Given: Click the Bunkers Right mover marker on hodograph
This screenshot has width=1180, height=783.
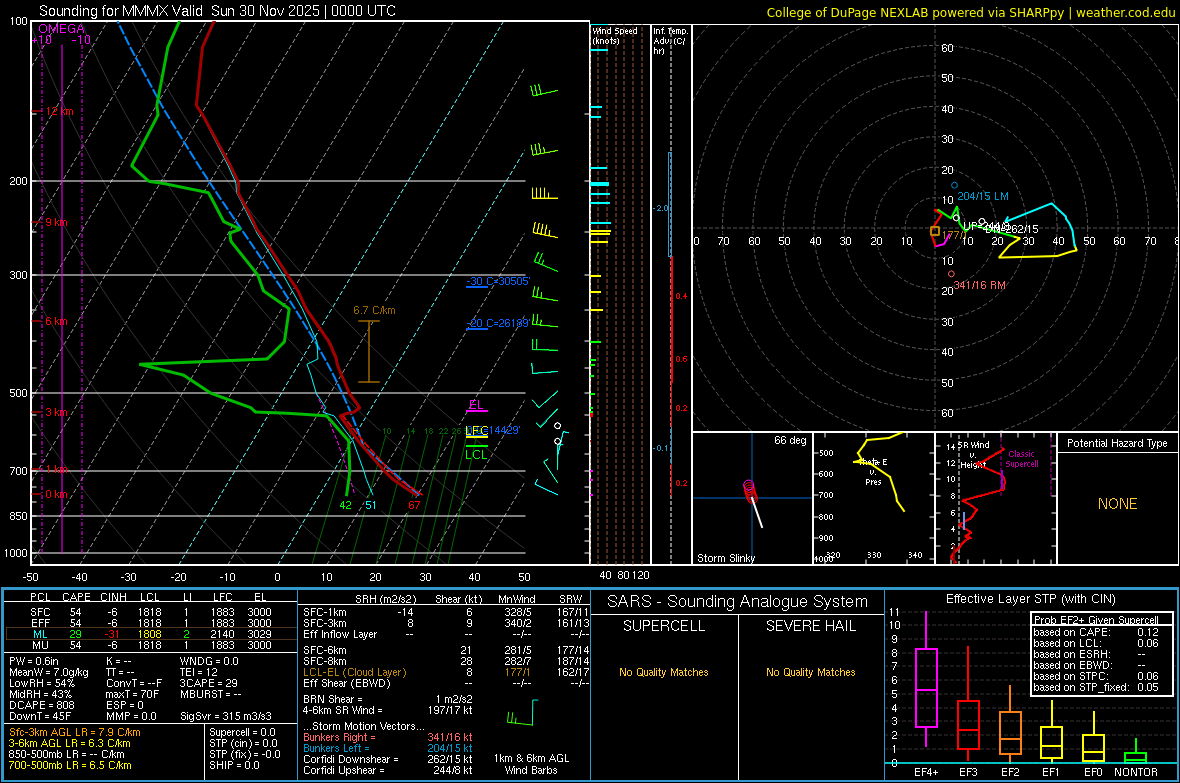Looking at the screenshot, I should (x=951, y=275).
